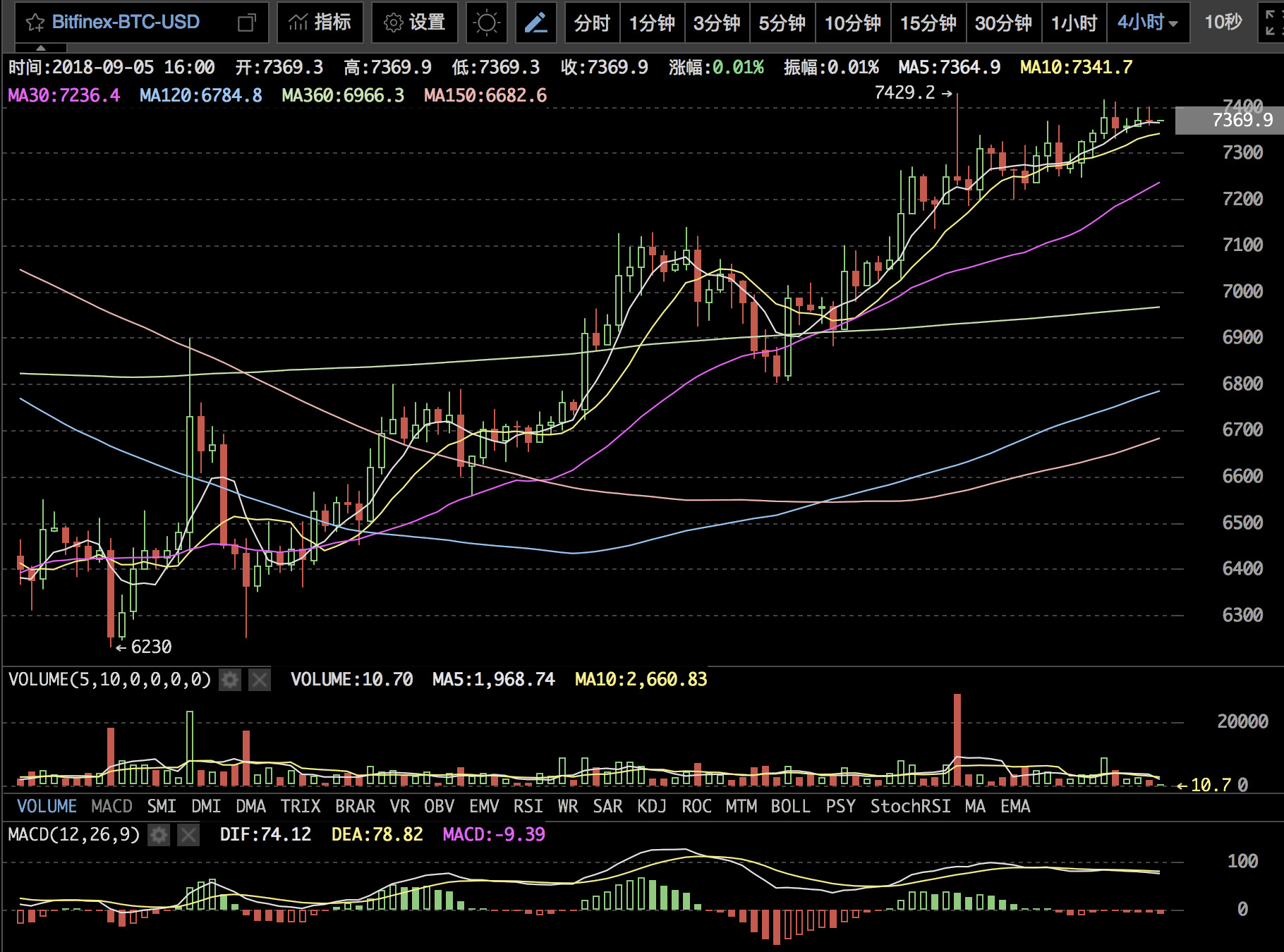This screenshot has width=1284, height=952.
Task: Click the MACD(12,26,9) panel title
Action: (74, 835)
